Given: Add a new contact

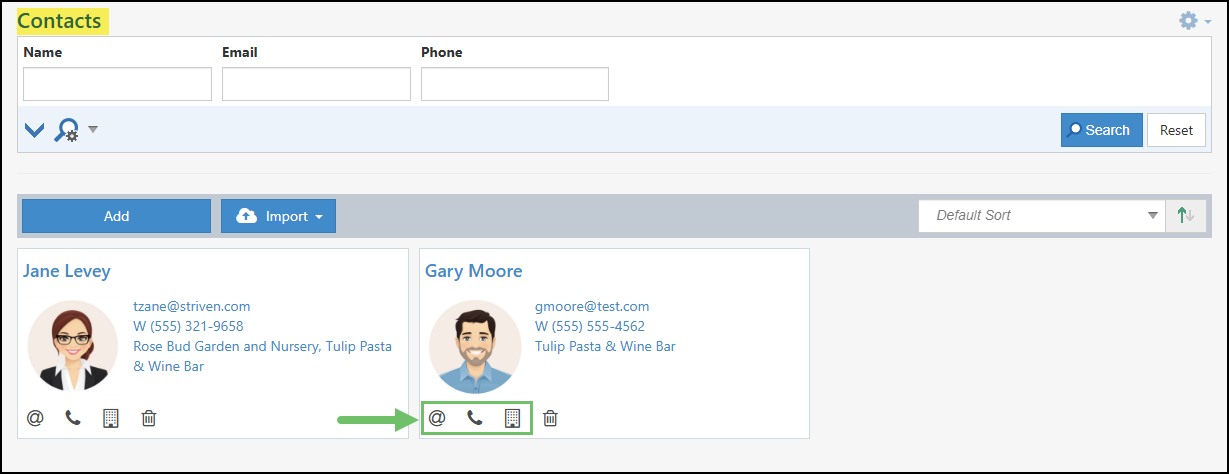Looking at the screenshot, I should point(116,216).
